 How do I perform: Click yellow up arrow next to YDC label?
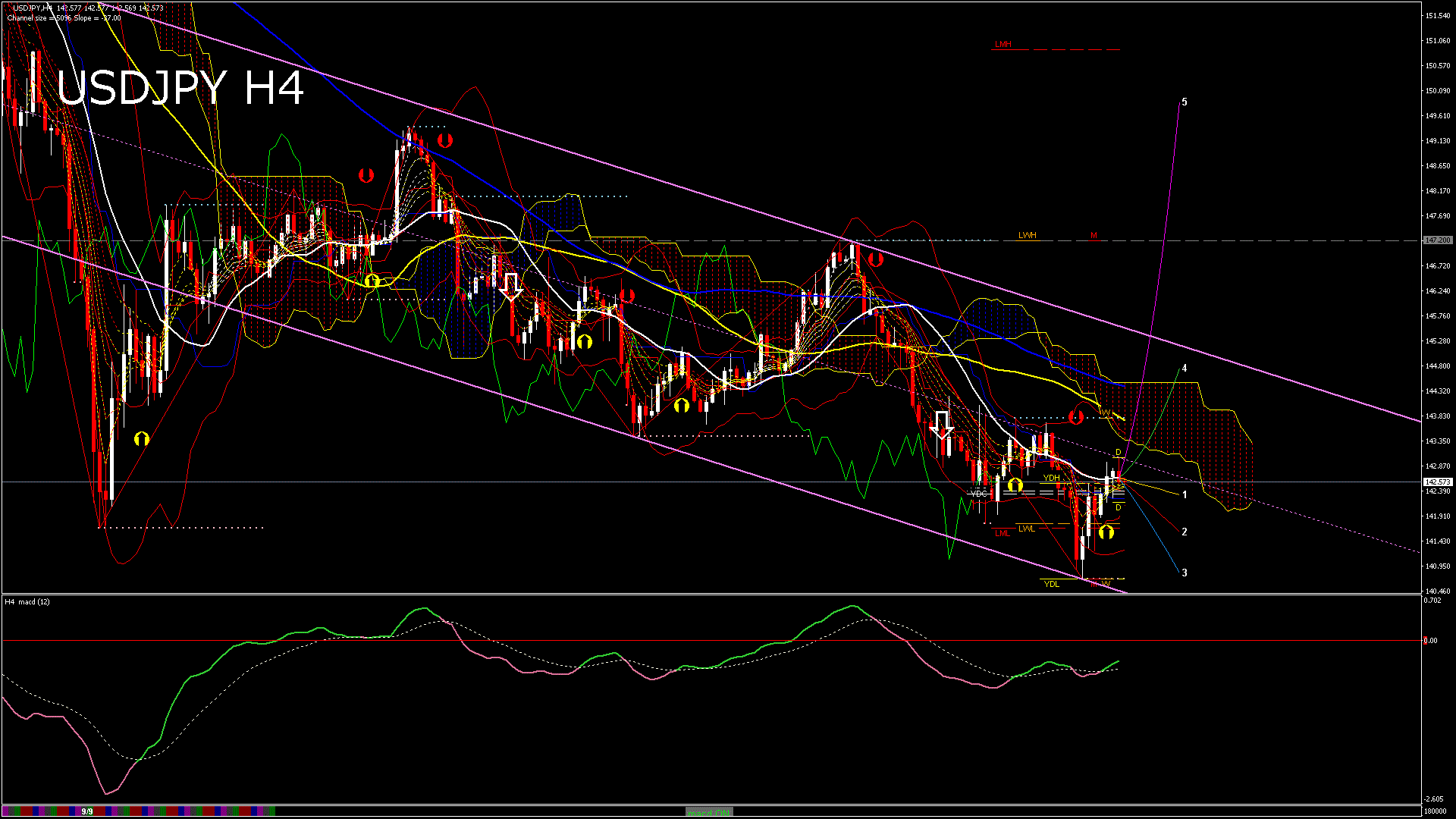coord(1015,485)
